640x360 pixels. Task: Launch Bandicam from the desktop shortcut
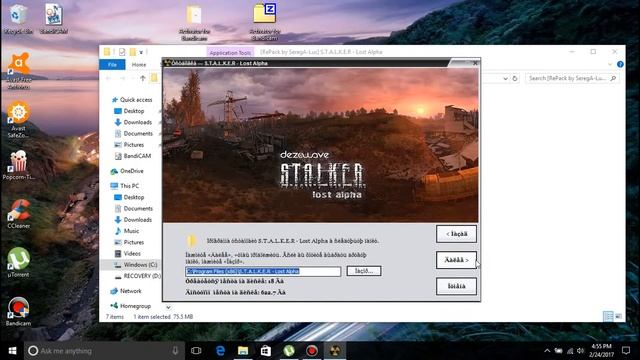pos(18,311)
